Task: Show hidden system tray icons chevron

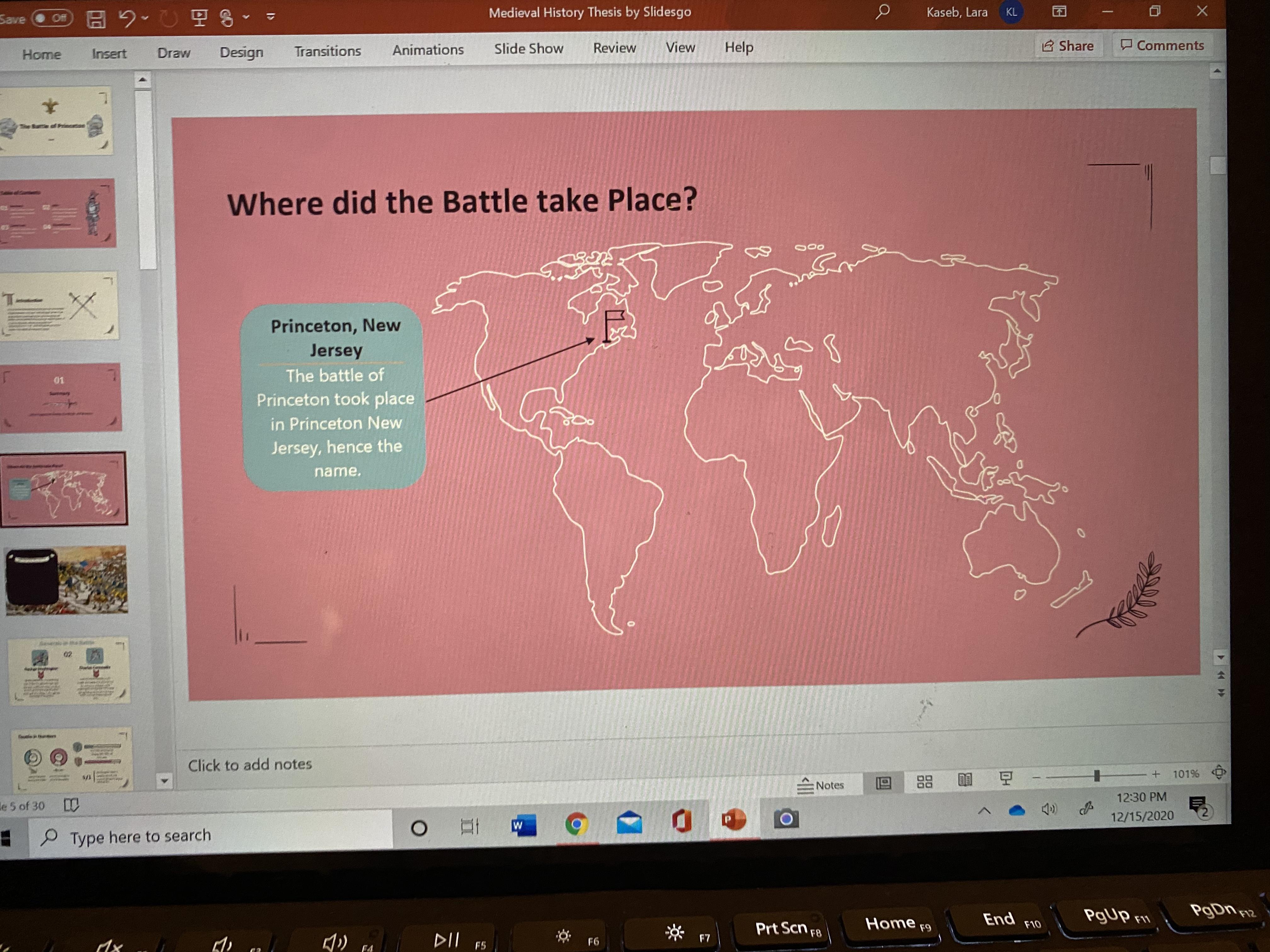Action: [x=984, y=811]
